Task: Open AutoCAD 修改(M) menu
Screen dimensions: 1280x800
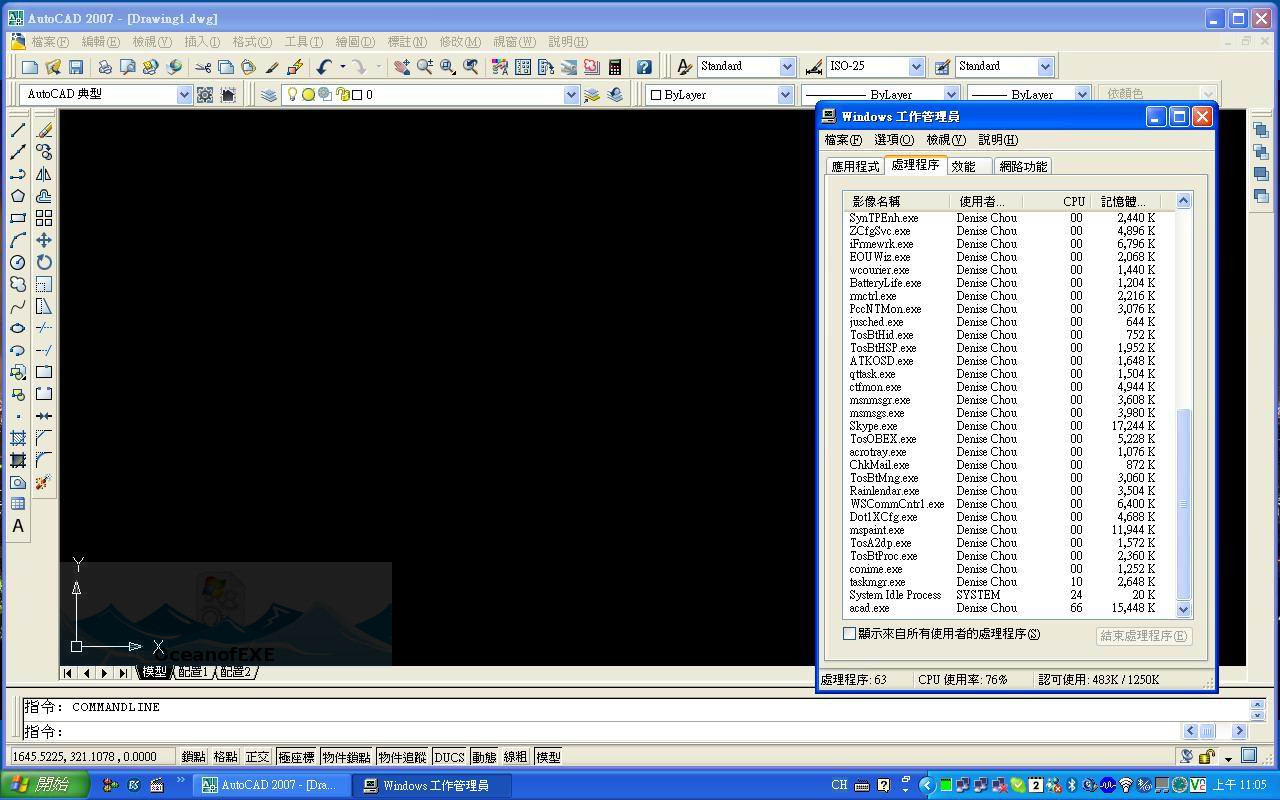Action: click(x=460, y=42)
